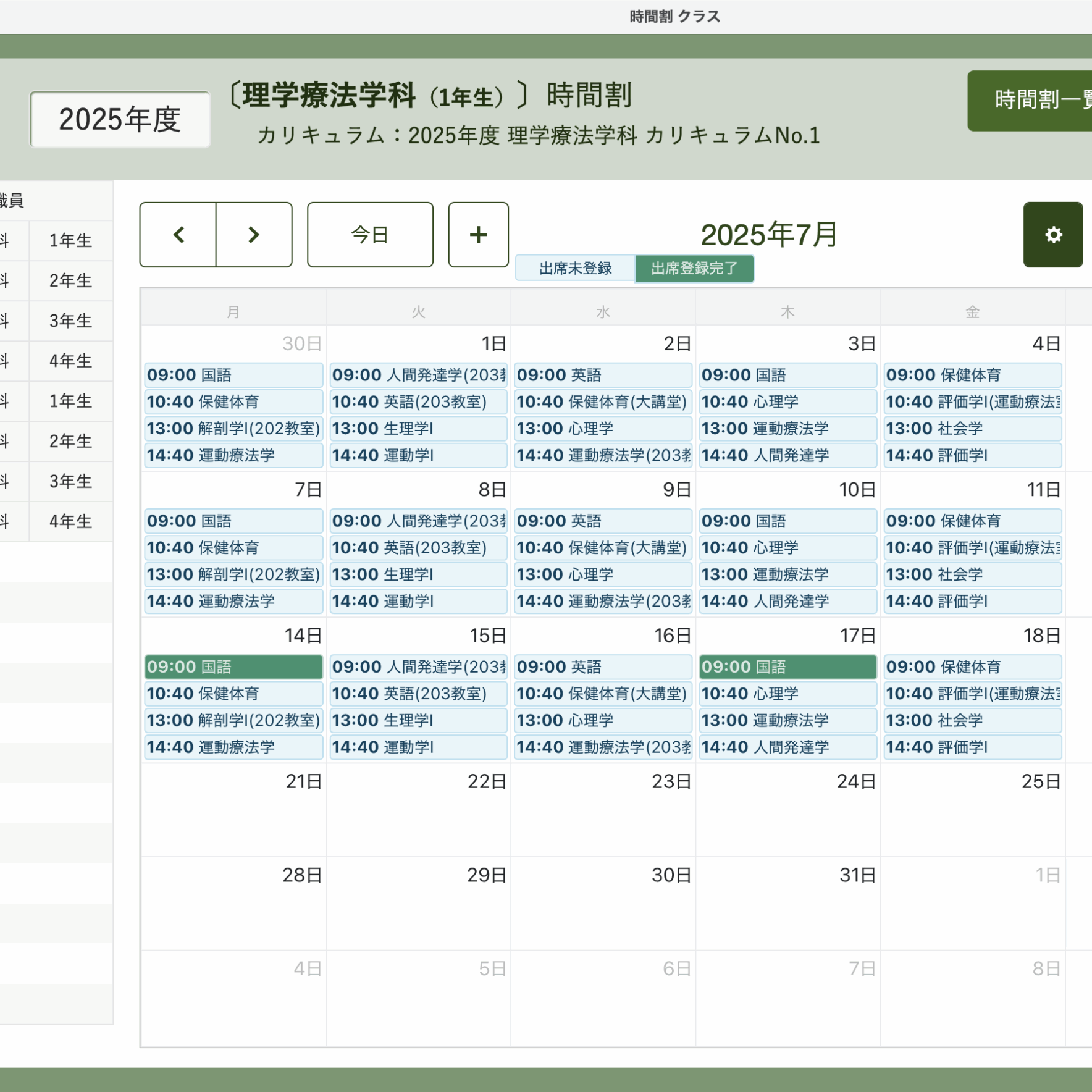
Task: Open 14:40 評価学I on the 4th
Action: pos(973,455)
